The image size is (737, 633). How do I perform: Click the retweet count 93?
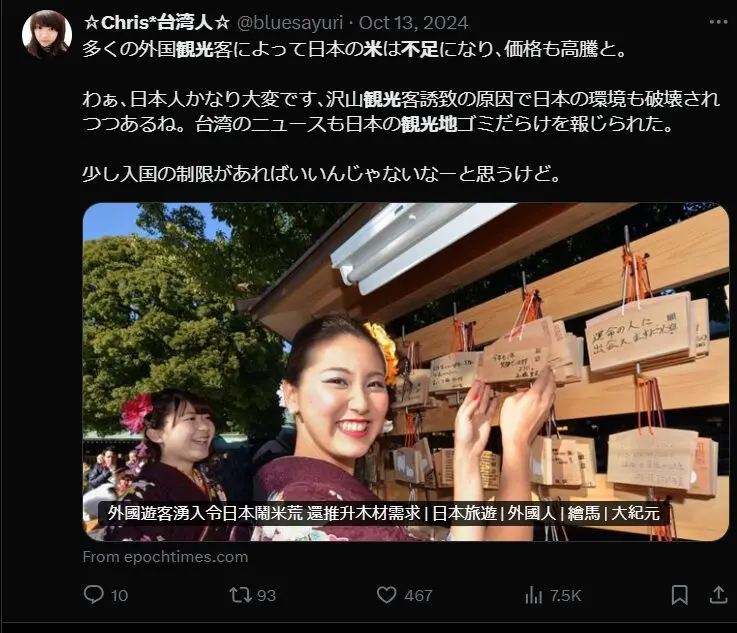pyautogui.click(x=266, y=595)
